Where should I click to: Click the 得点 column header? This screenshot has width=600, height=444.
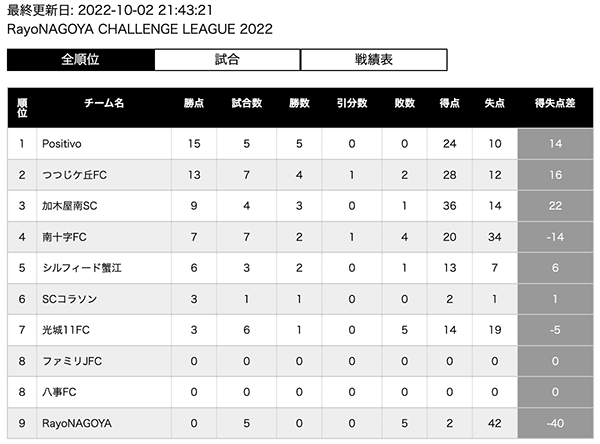point(450,103)
